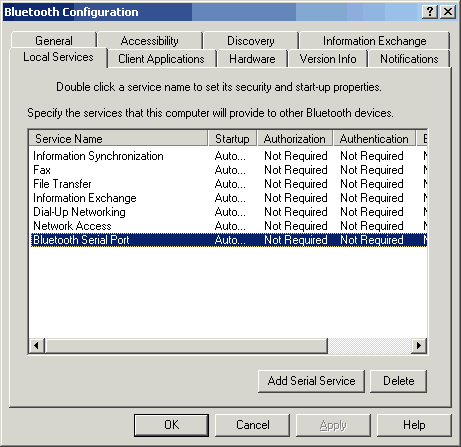This screenshot has height=447, width=461.
Task: Click the title bar help question mark icon
Action: 430,12
